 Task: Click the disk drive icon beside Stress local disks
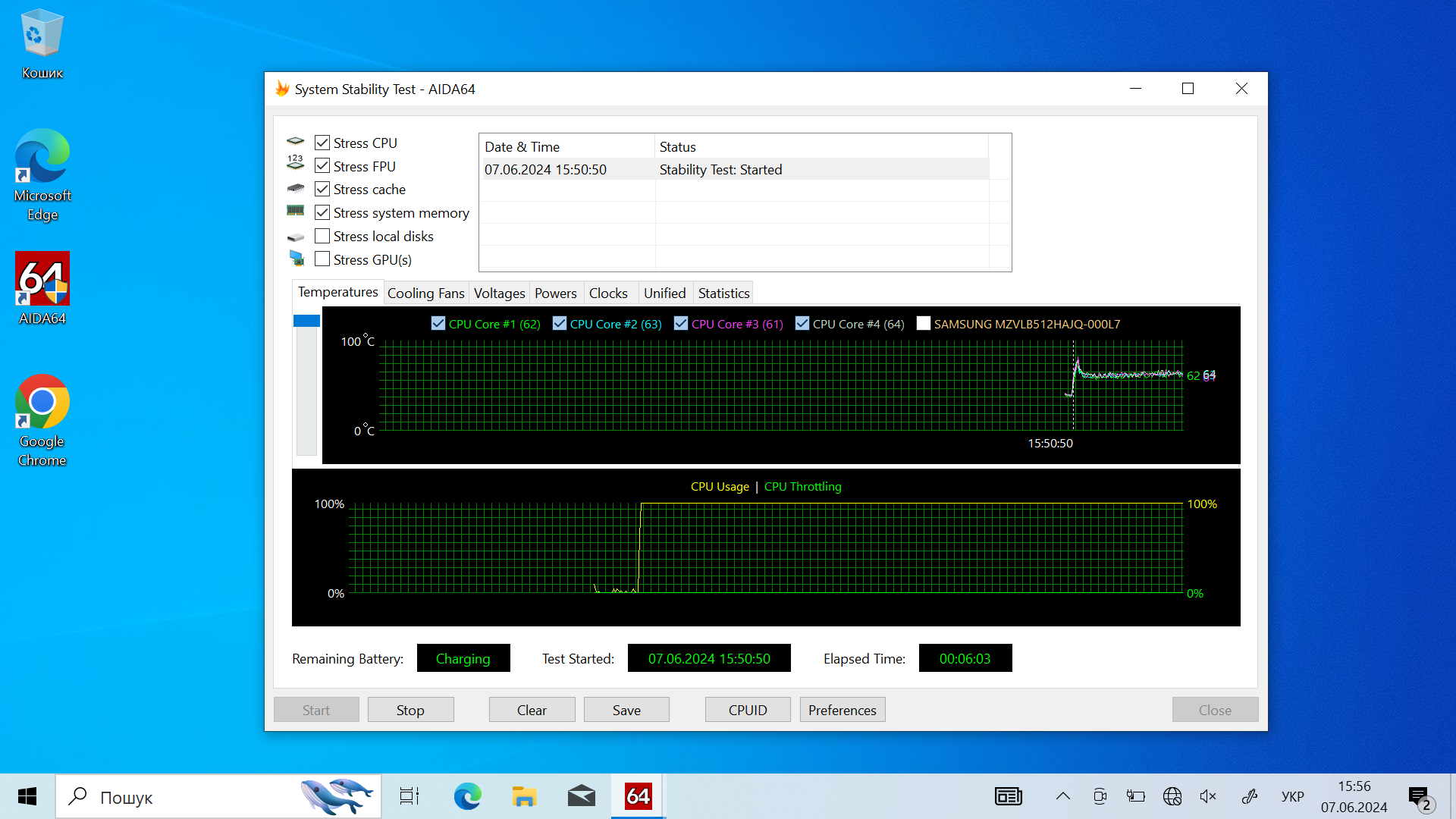(296, 237)
